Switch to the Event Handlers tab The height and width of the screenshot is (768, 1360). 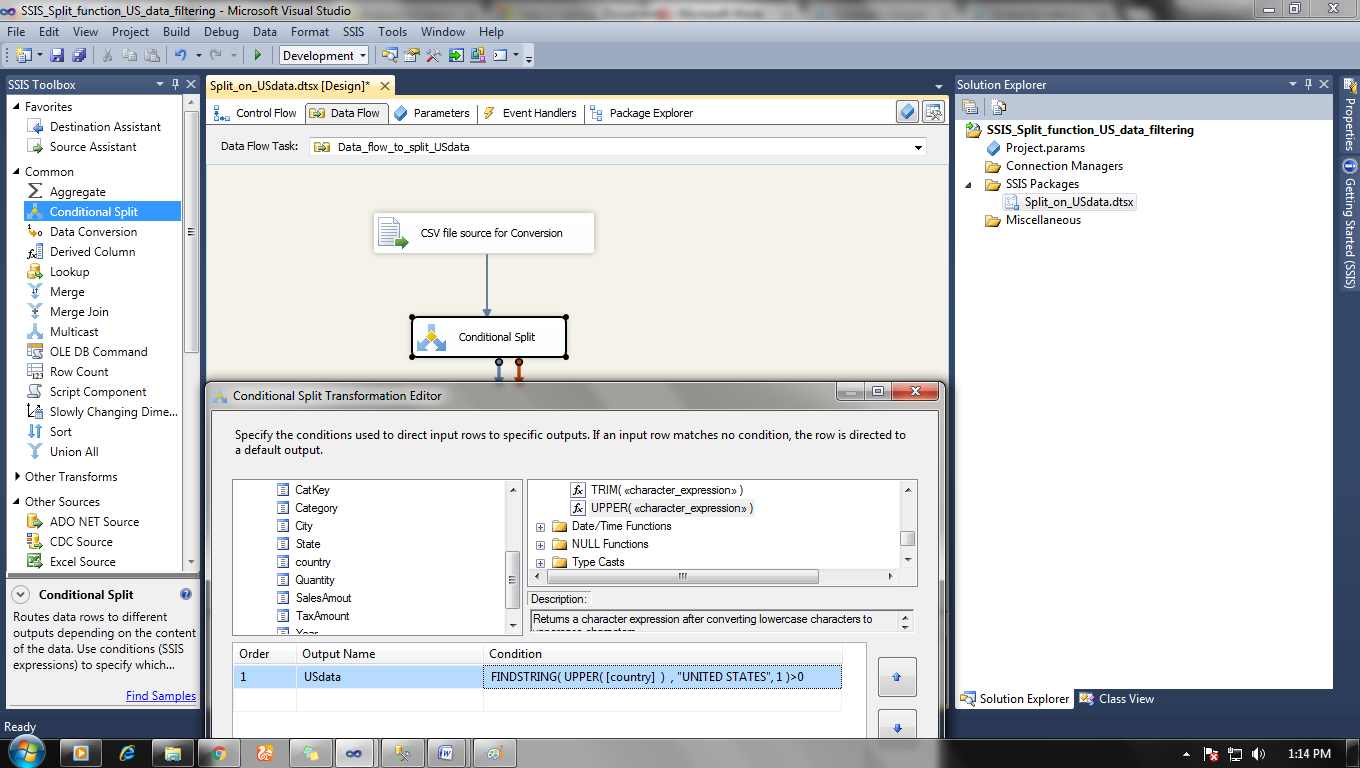[x=530, y=113]
